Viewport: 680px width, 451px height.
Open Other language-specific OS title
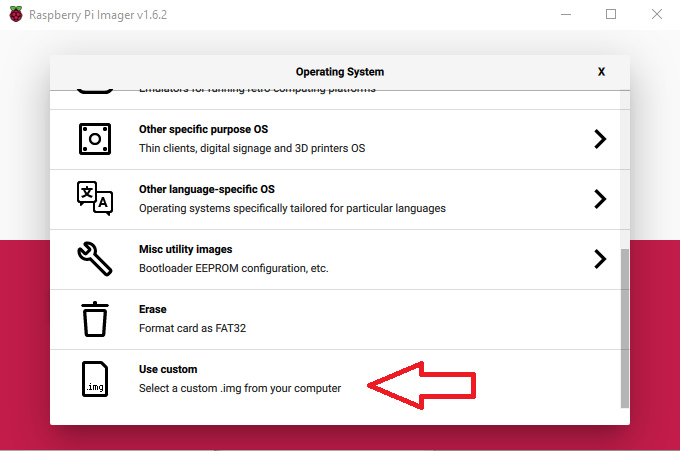click(207, 190)
